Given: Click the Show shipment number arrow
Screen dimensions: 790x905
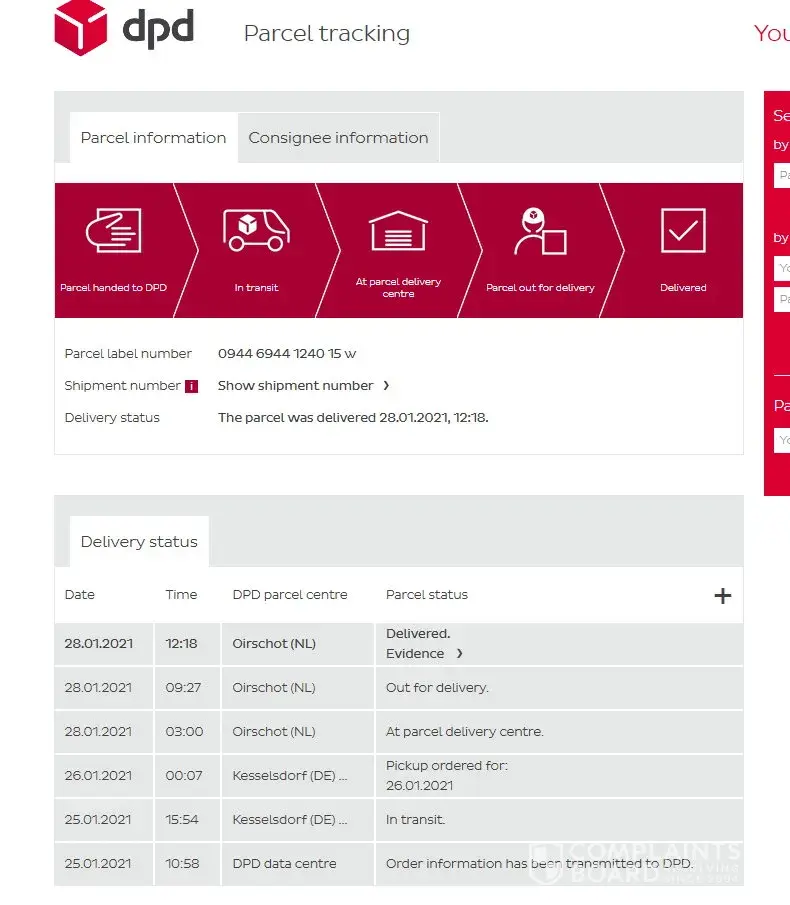Looking at the screenshot, I should tap(386, 386).
